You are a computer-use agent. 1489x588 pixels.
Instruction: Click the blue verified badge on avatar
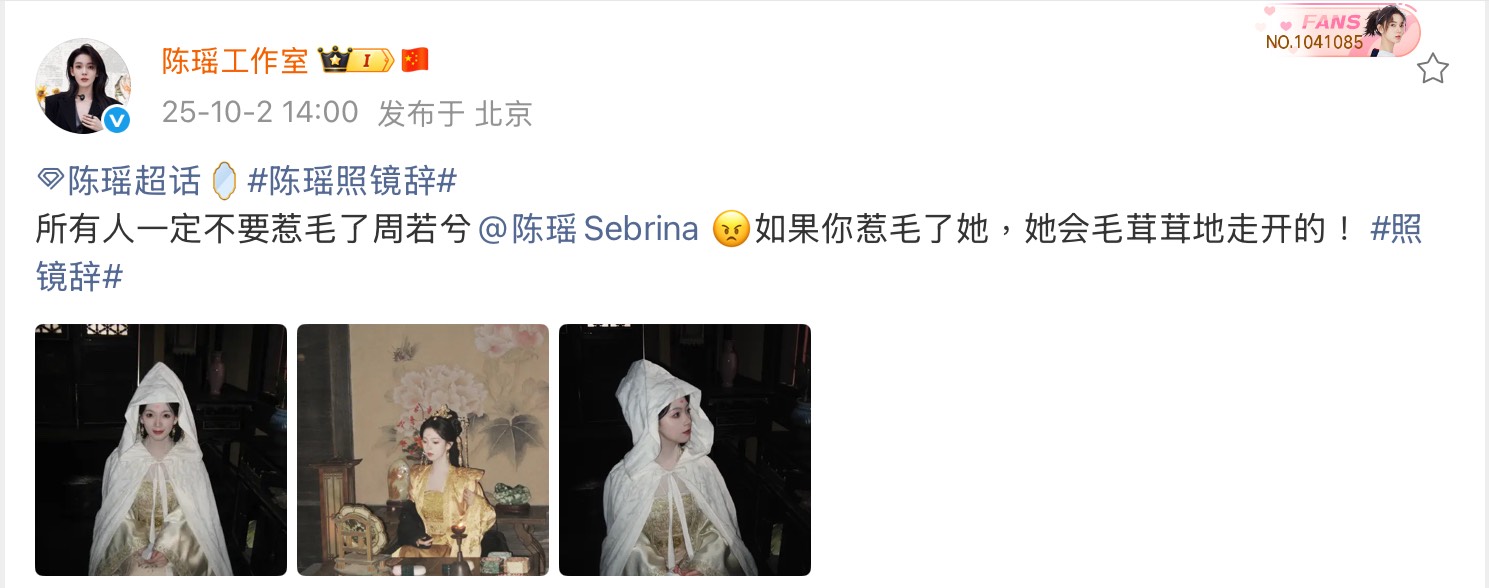tap(118, 121)
